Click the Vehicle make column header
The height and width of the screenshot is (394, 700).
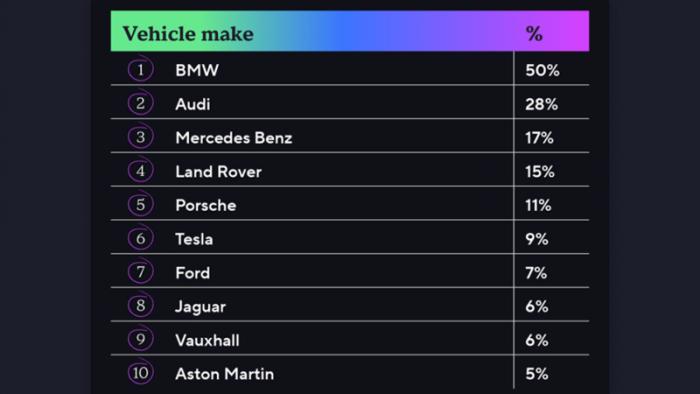tap(188, 33)
